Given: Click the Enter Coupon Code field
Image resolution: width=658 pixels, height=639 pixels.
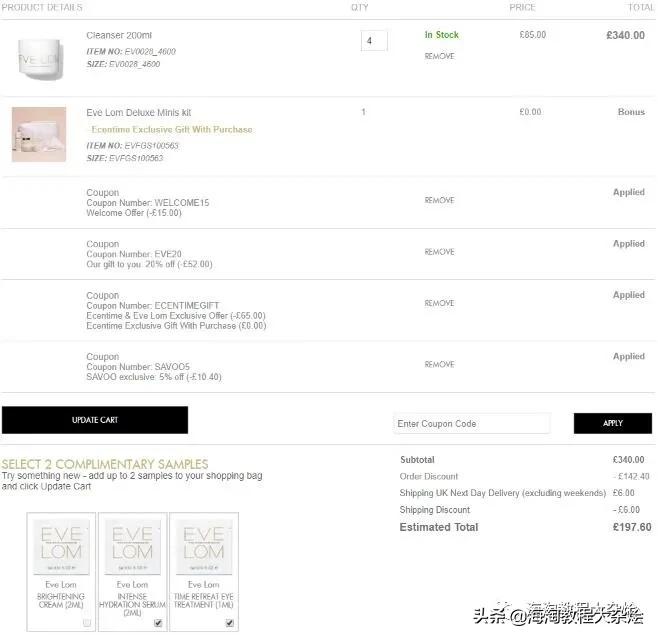Looking at the screenshot, I should pyautogui.click(x=472, y=423).
